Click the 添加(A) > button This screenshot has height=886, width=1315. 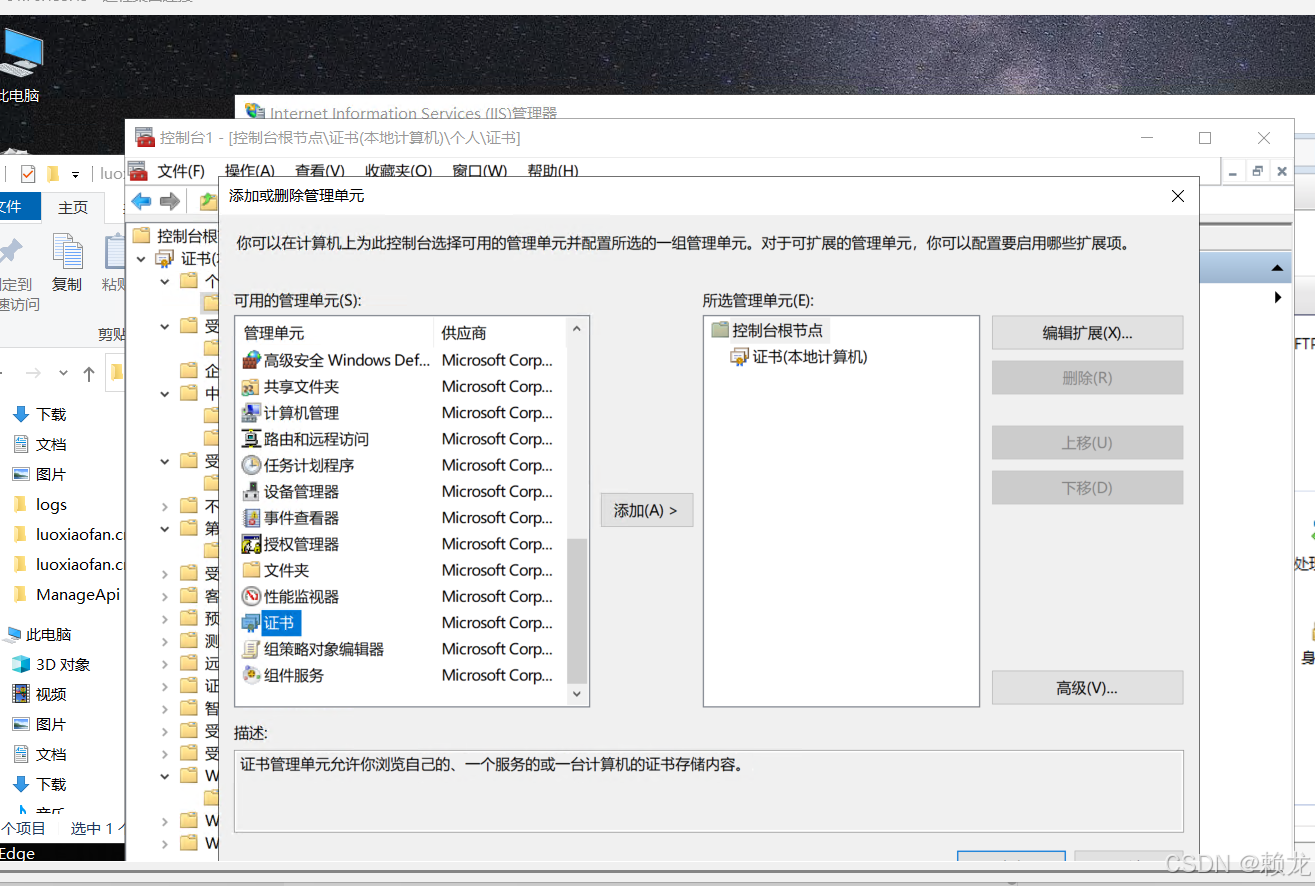pos(646,510)
